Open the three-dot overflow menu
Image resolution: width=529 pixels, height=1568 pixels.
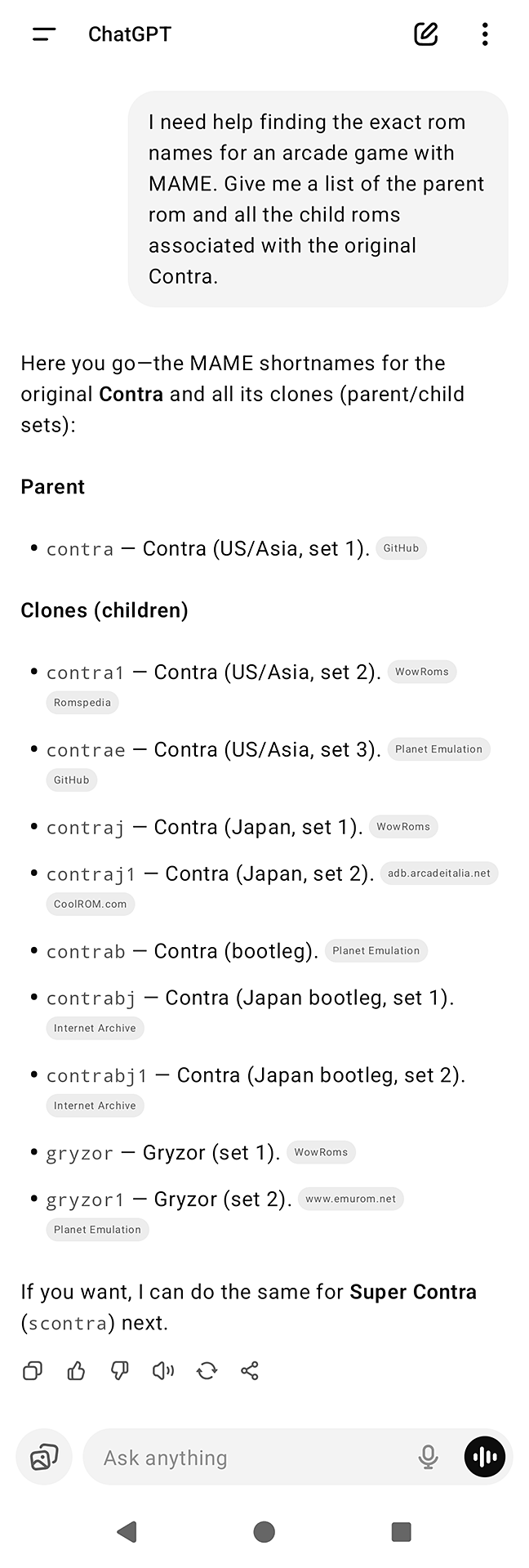pyautogui.click(x=485, y=34)
